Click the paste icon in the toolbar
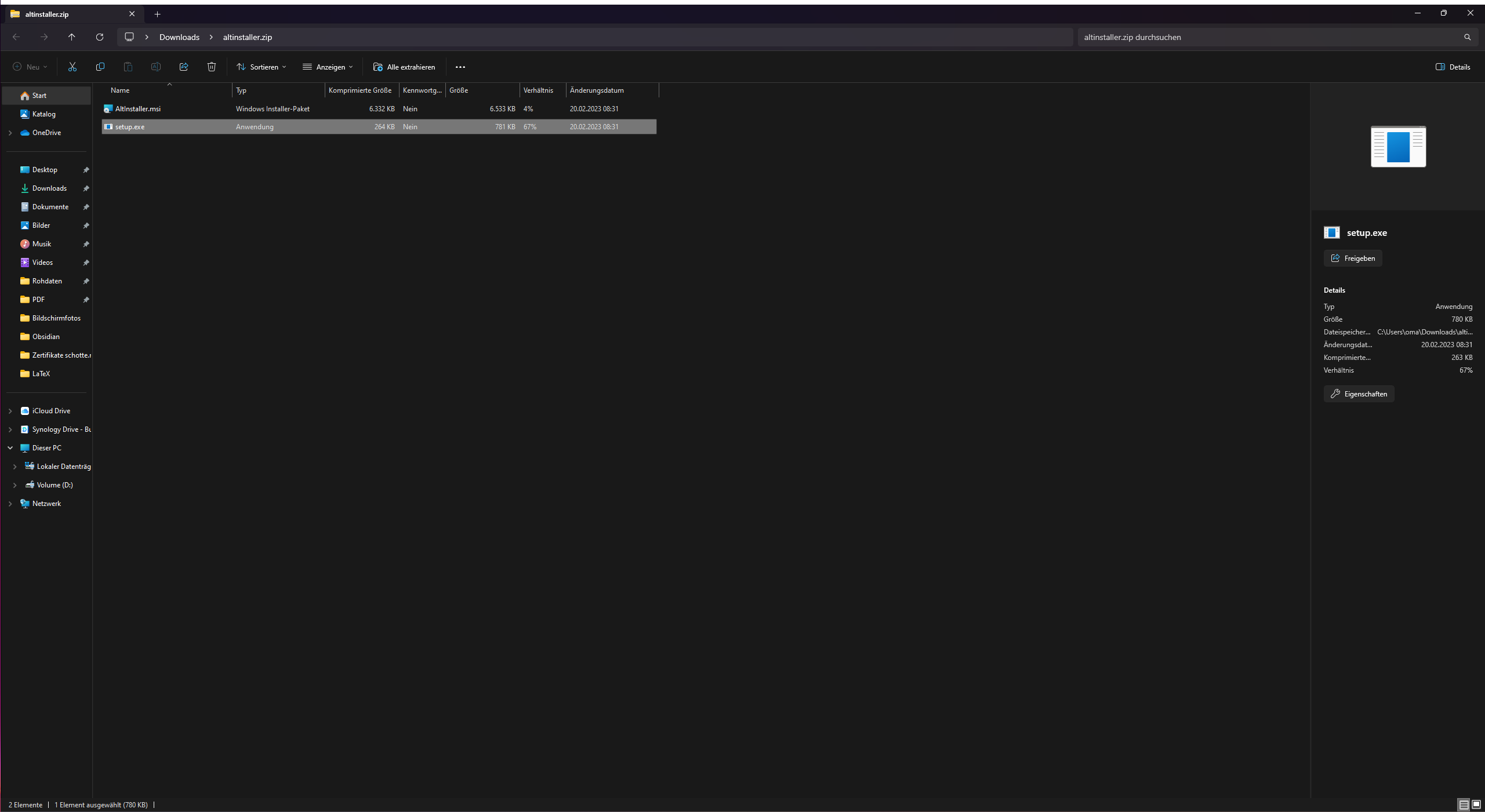The image size is (1485, 812). 128,67
